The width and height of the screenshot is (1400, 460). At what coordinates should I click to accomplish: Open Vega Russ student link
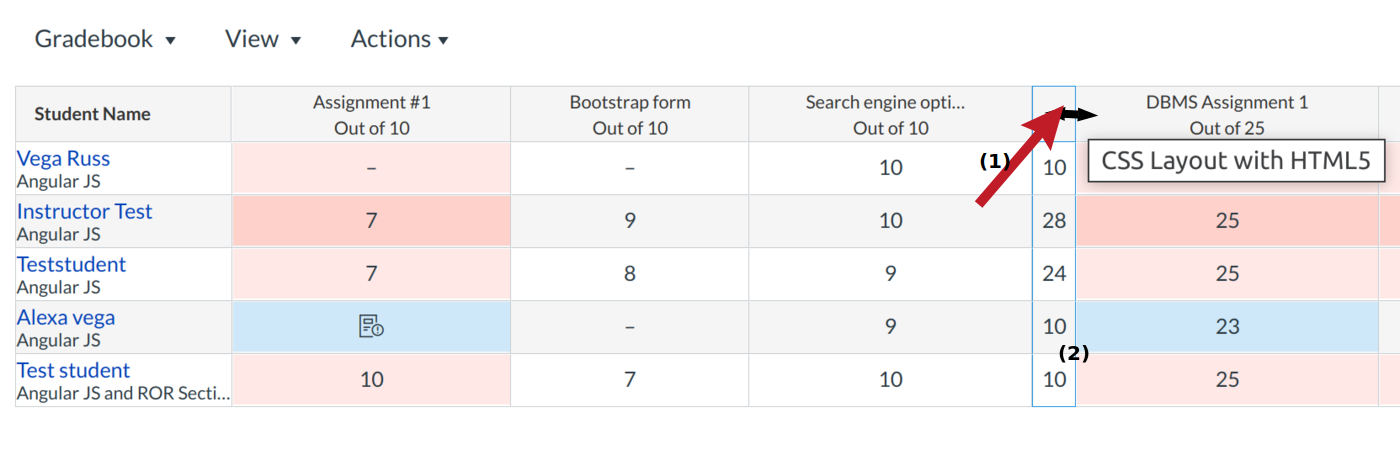[63, 158]
